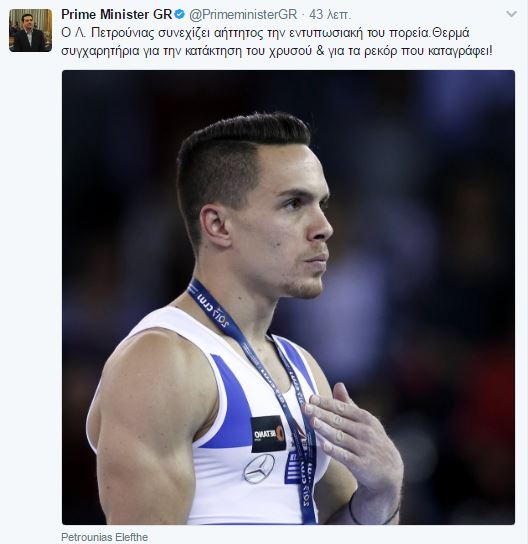This screenshot has width=528, height=544.
Task: Open the 43 λεπ. timestamp link
Action: point(330,15)
